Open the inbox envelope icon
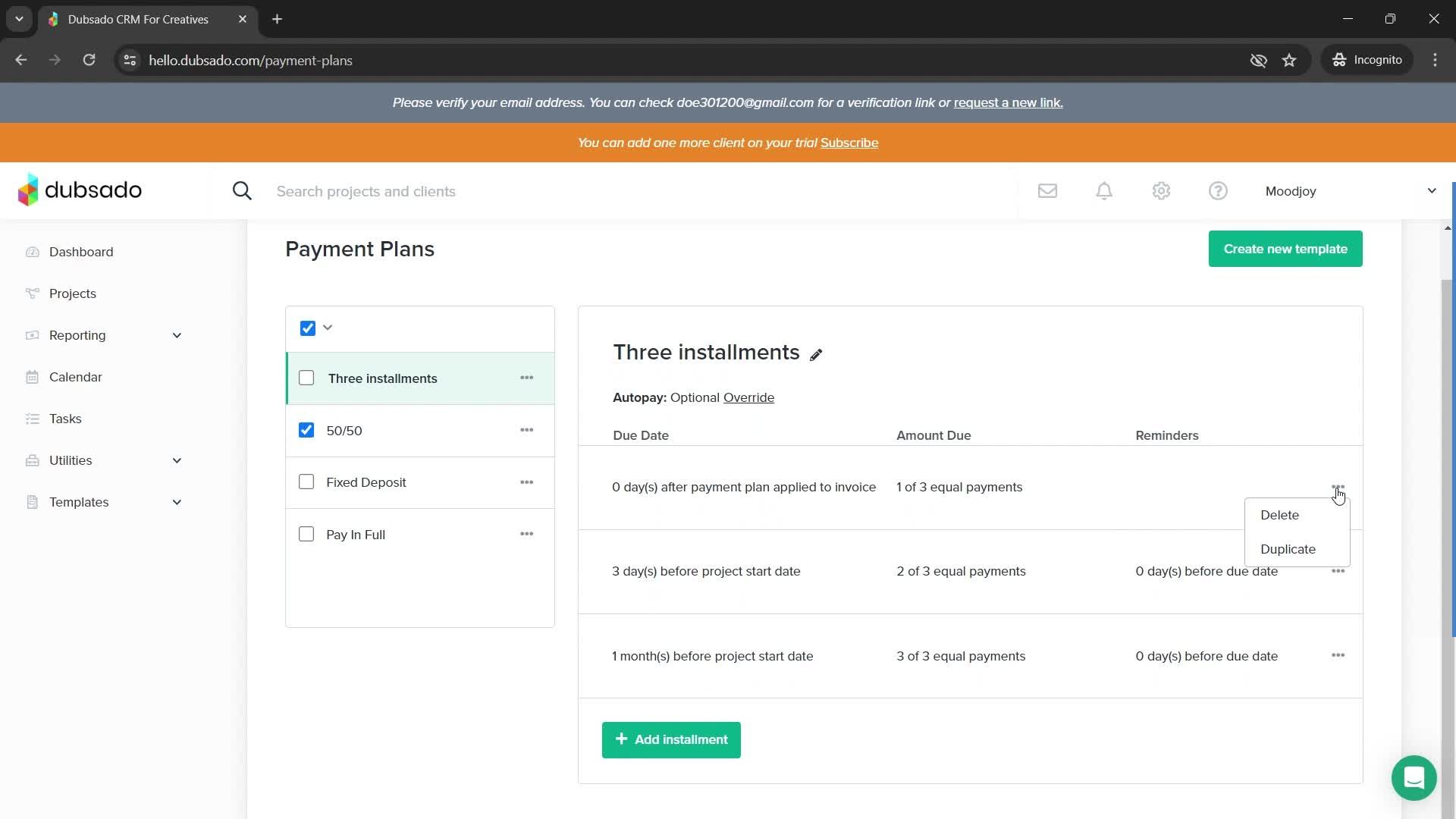 click(1047, 191)
